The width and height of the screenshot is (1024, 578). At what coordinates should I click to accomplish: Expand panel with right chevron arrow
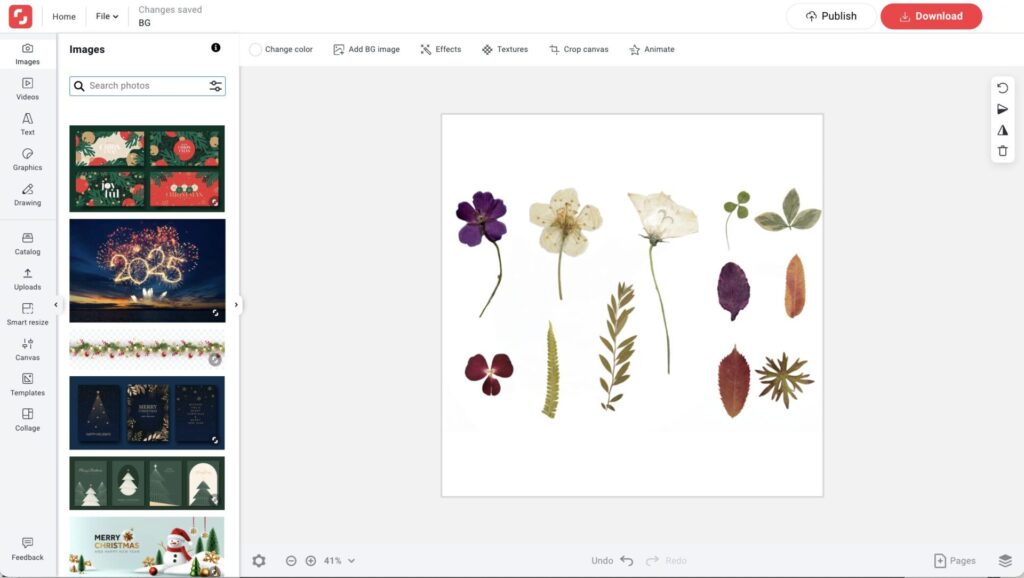237,305
